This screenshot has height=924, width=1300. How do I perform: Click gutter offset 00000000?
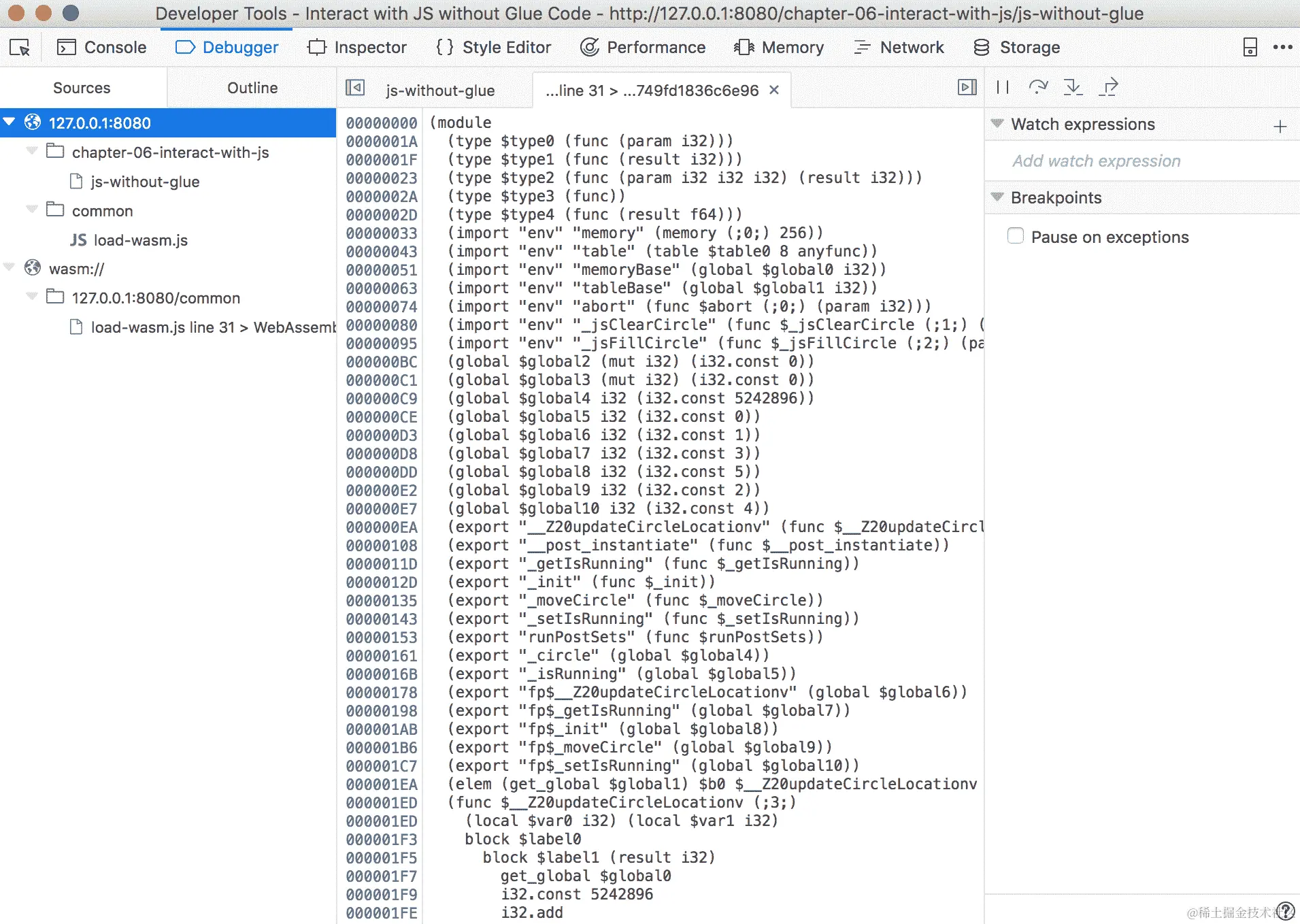[x=381, y=122]
